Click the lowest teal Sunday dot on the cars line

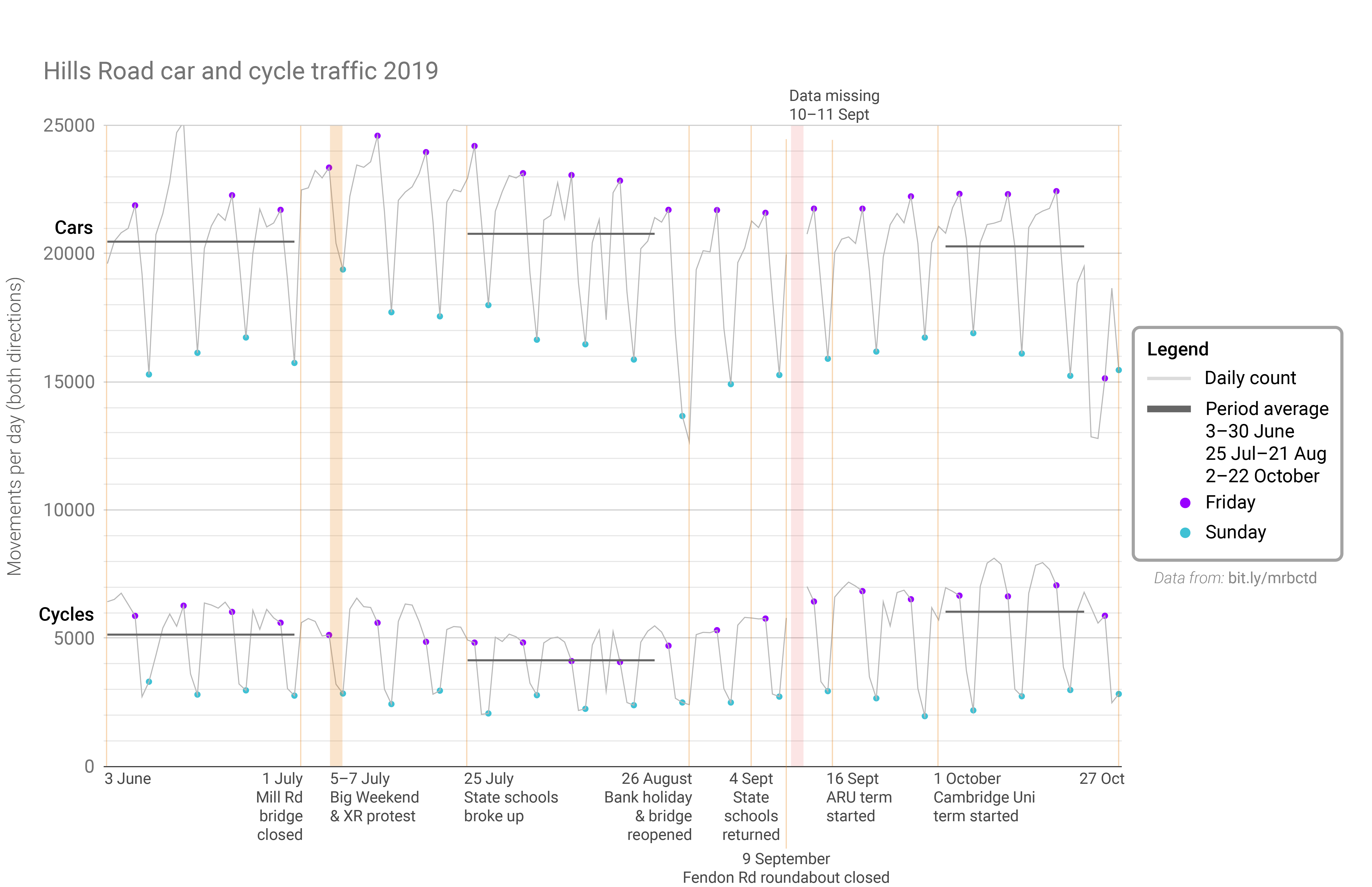click(682, 416)
